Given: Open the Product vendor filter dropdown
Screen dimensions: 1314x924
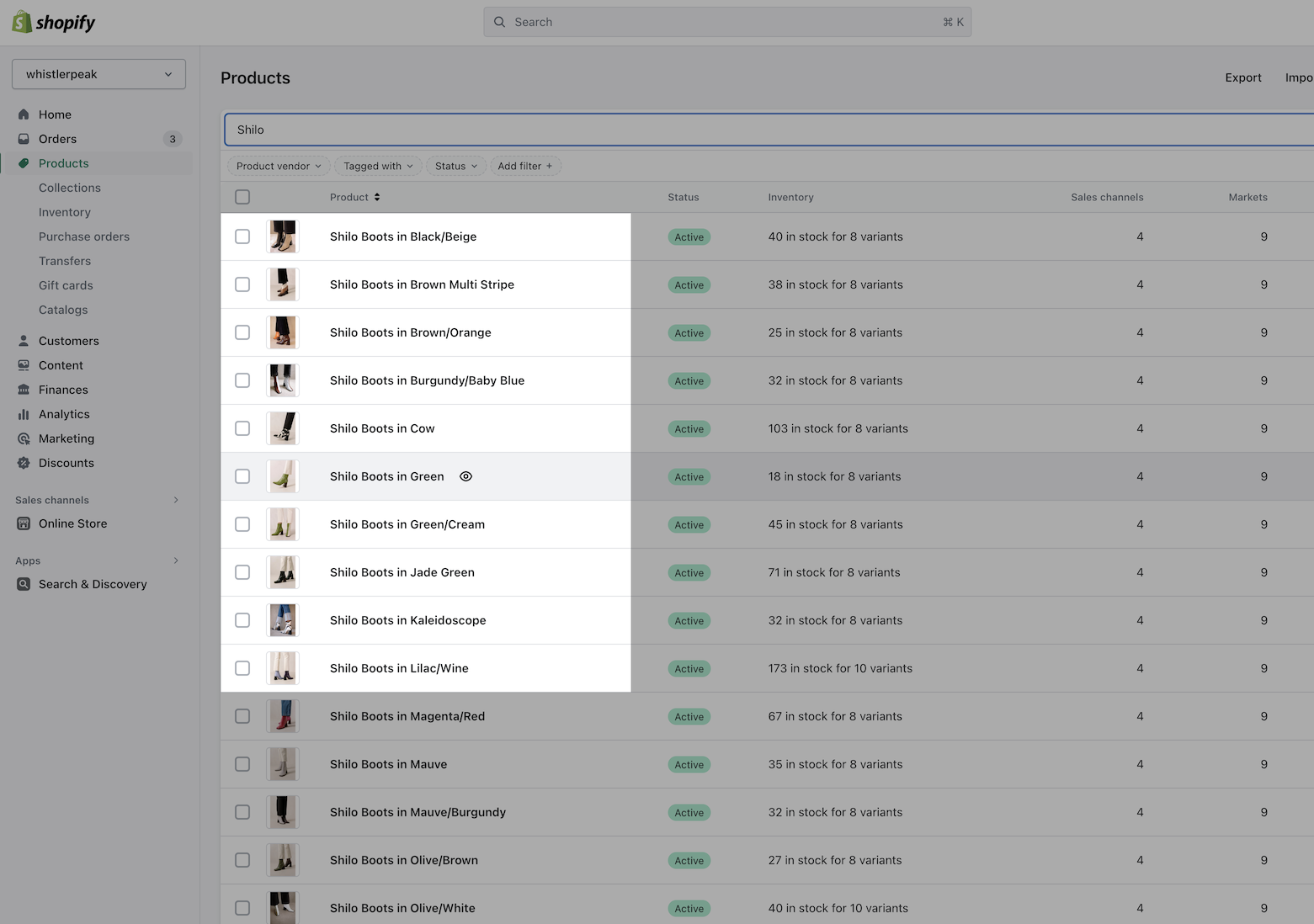Looking at the screenshot, I should 279,166.
